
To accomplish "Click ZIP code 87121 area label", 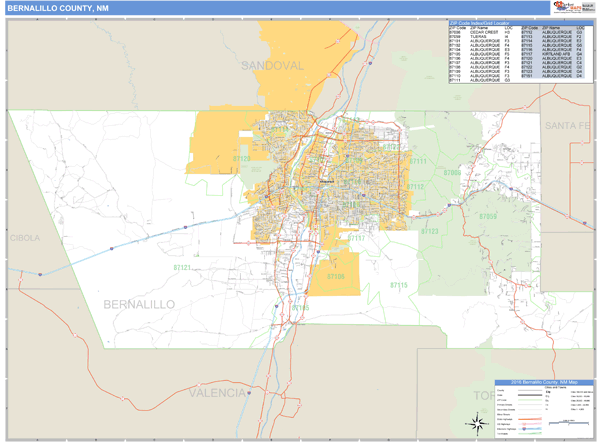I will tap(181, 268).
